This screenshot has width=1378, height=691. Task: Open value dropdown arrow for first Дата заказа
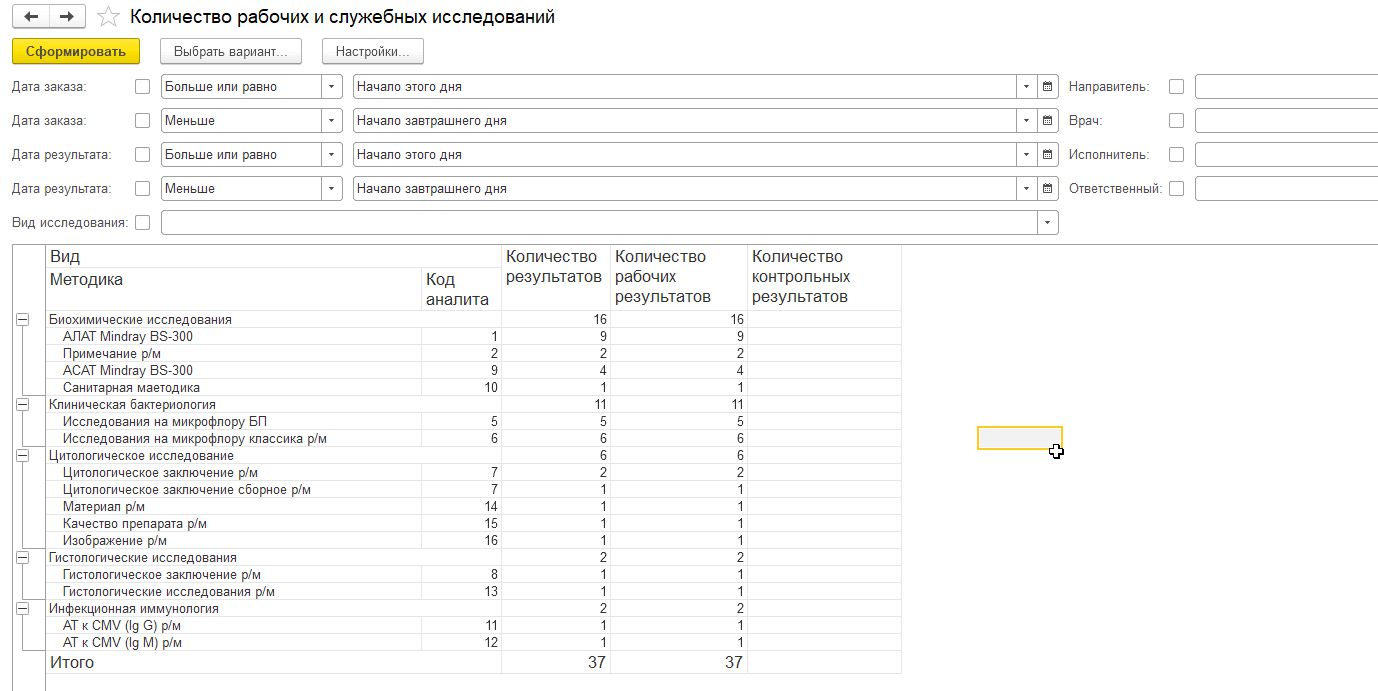coord(1027,87)
